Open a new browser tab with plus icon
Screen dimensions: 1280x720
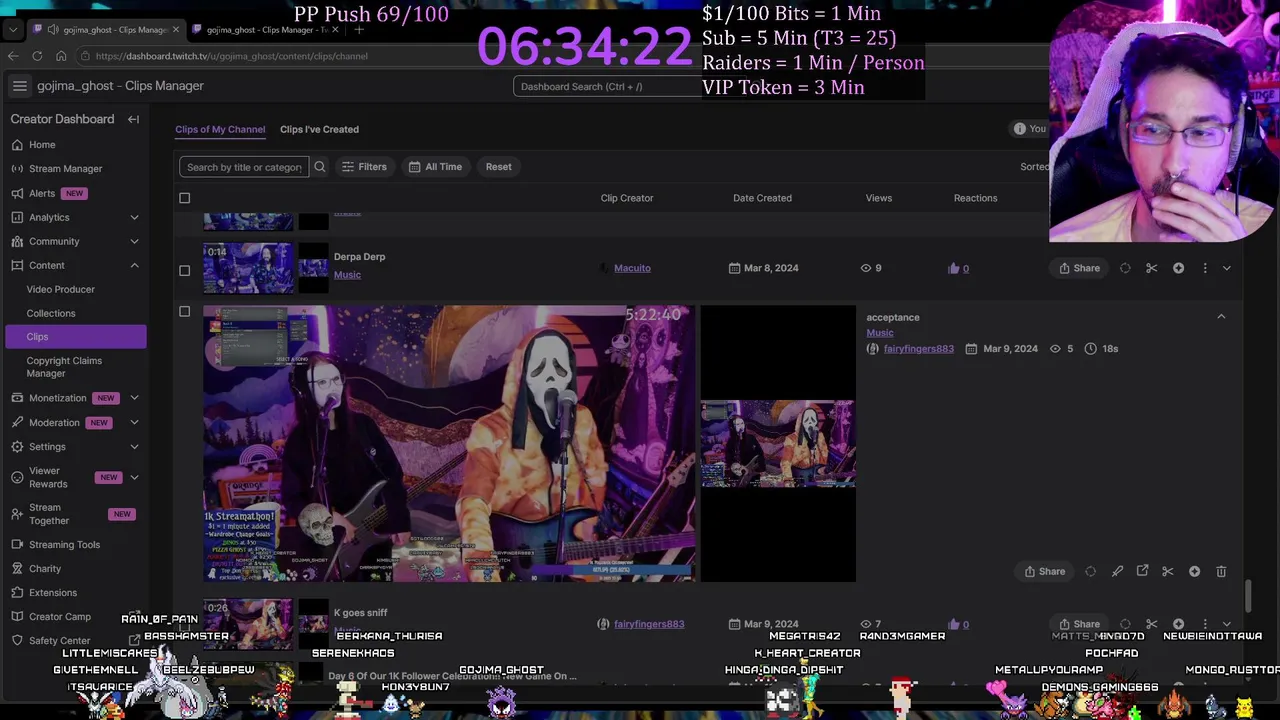tap(359, 29)
